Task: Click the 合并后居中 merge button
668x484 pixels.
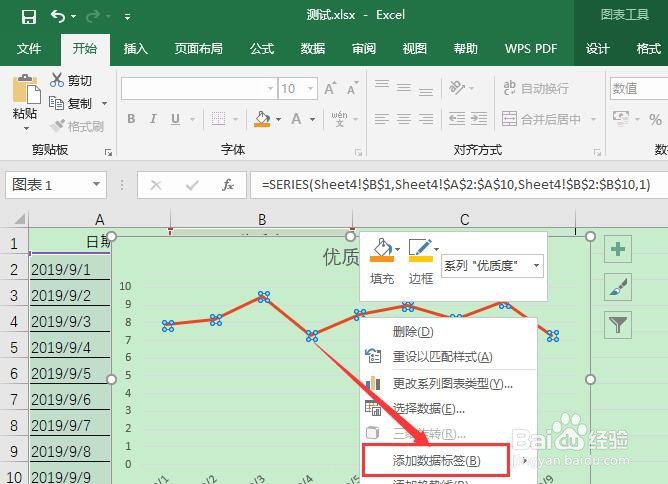Action: coord(541,119)
